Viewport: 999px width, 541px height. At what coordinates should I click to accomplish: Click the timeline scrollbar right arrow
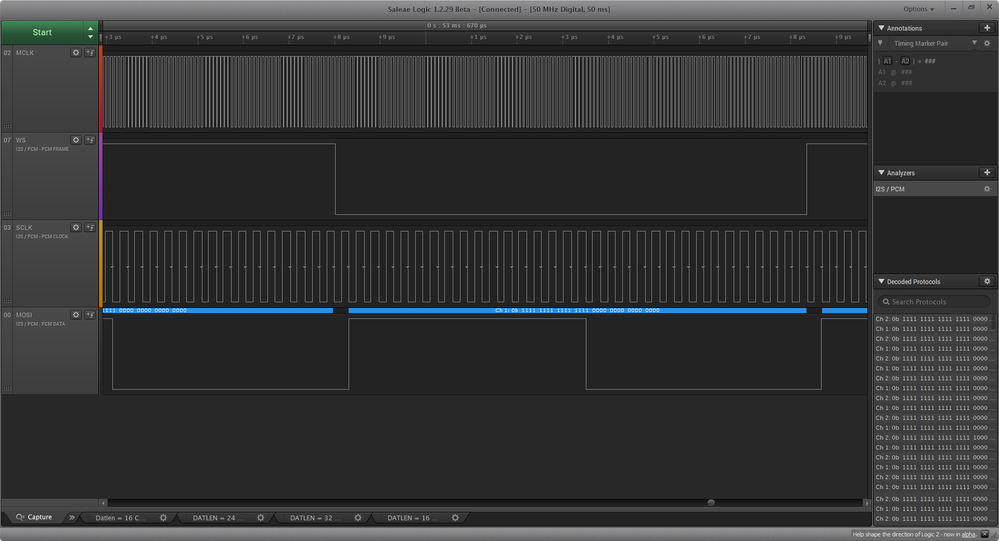[866, 503]
